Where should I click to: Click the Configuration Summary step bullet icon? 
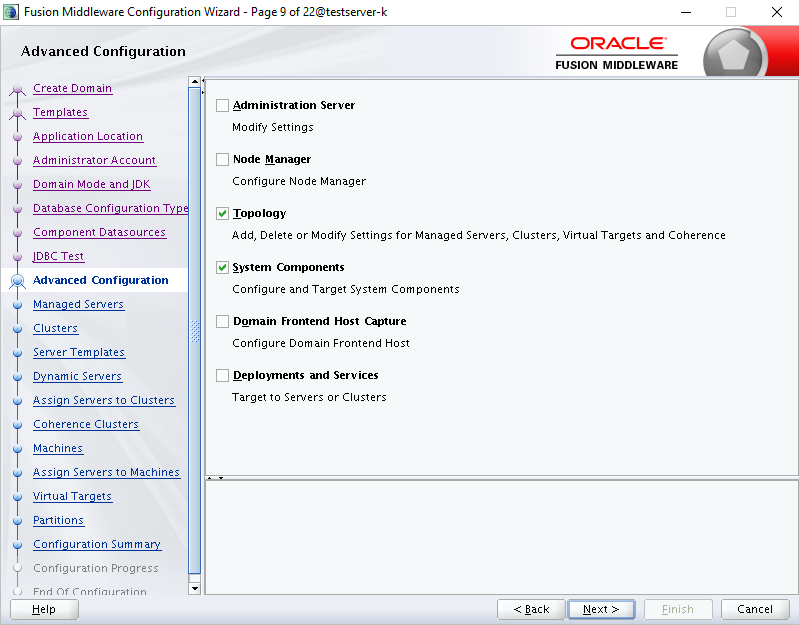pos(18,545)
